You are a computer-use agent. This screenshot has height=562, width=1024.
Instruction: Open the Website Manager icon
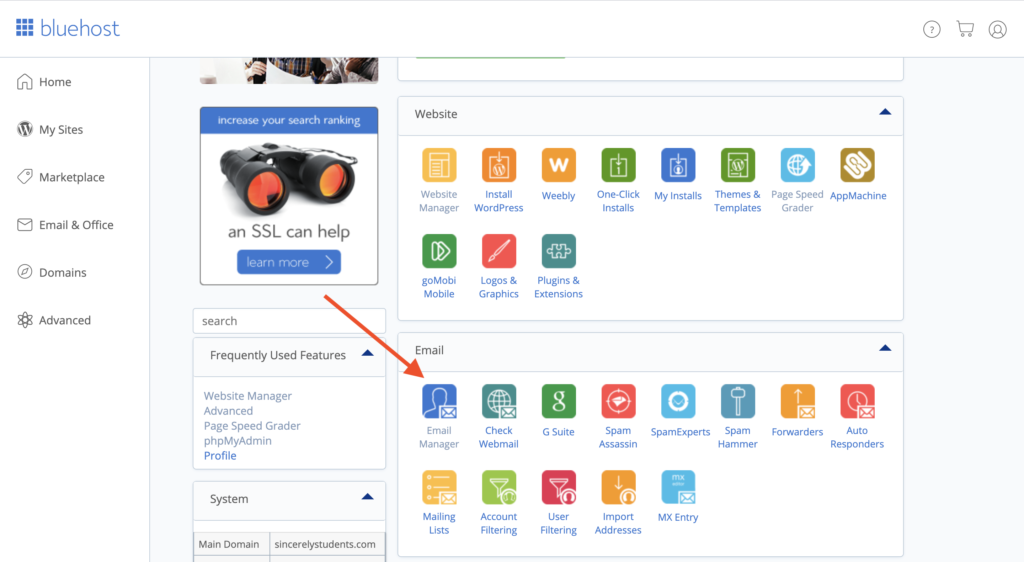[439, 165]
